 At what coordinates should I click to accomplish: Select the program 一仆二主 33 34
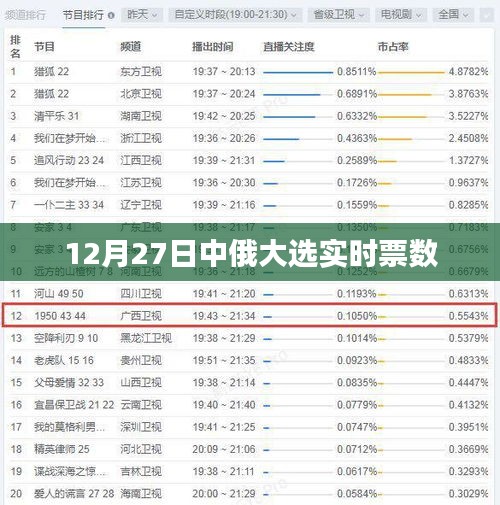click(x=69, y=205)
